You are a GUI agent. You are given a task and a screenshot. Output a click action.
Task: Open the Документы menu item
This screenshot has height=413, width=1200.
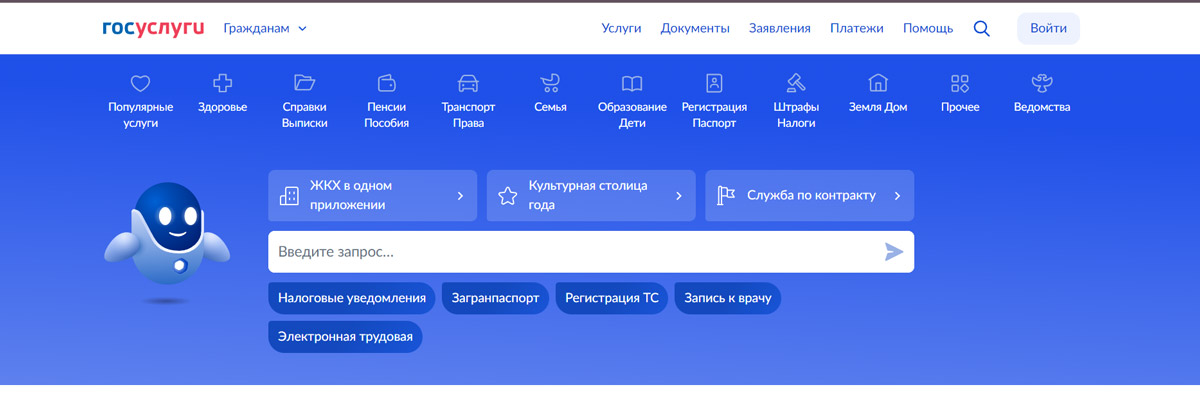(x=695, y=28)
